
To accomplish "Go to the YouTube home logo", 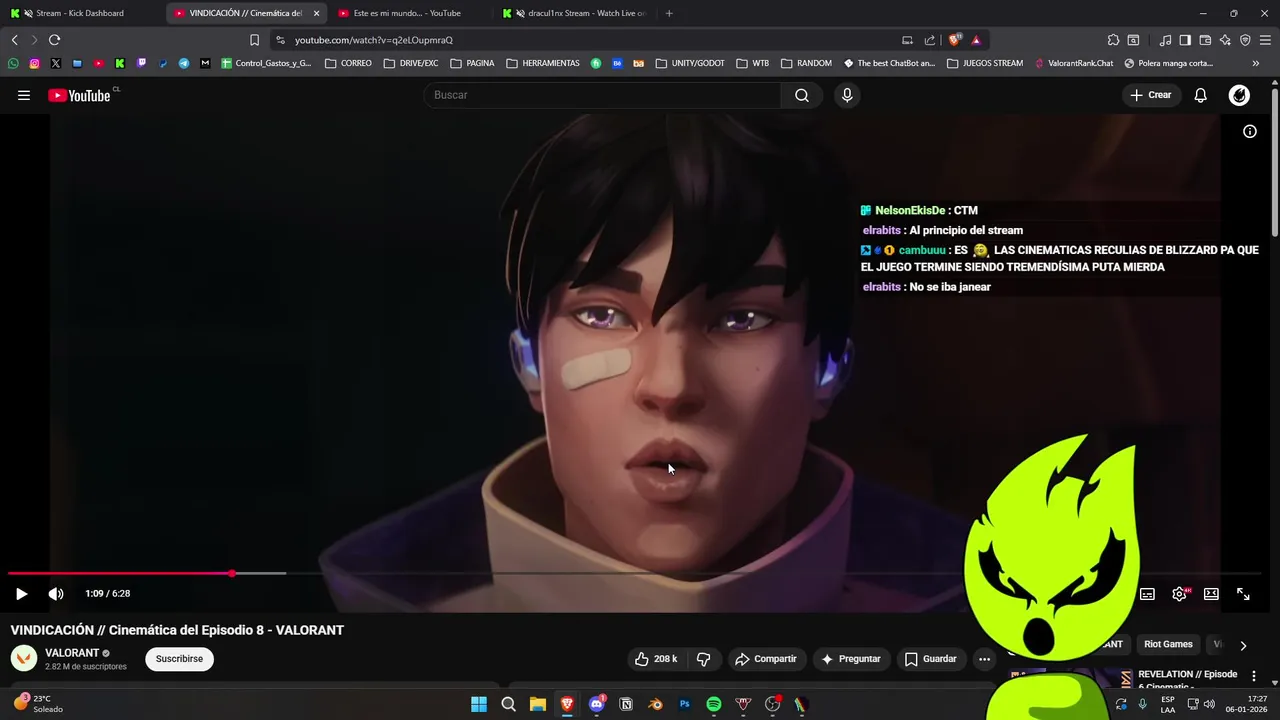I will point(79,95).
